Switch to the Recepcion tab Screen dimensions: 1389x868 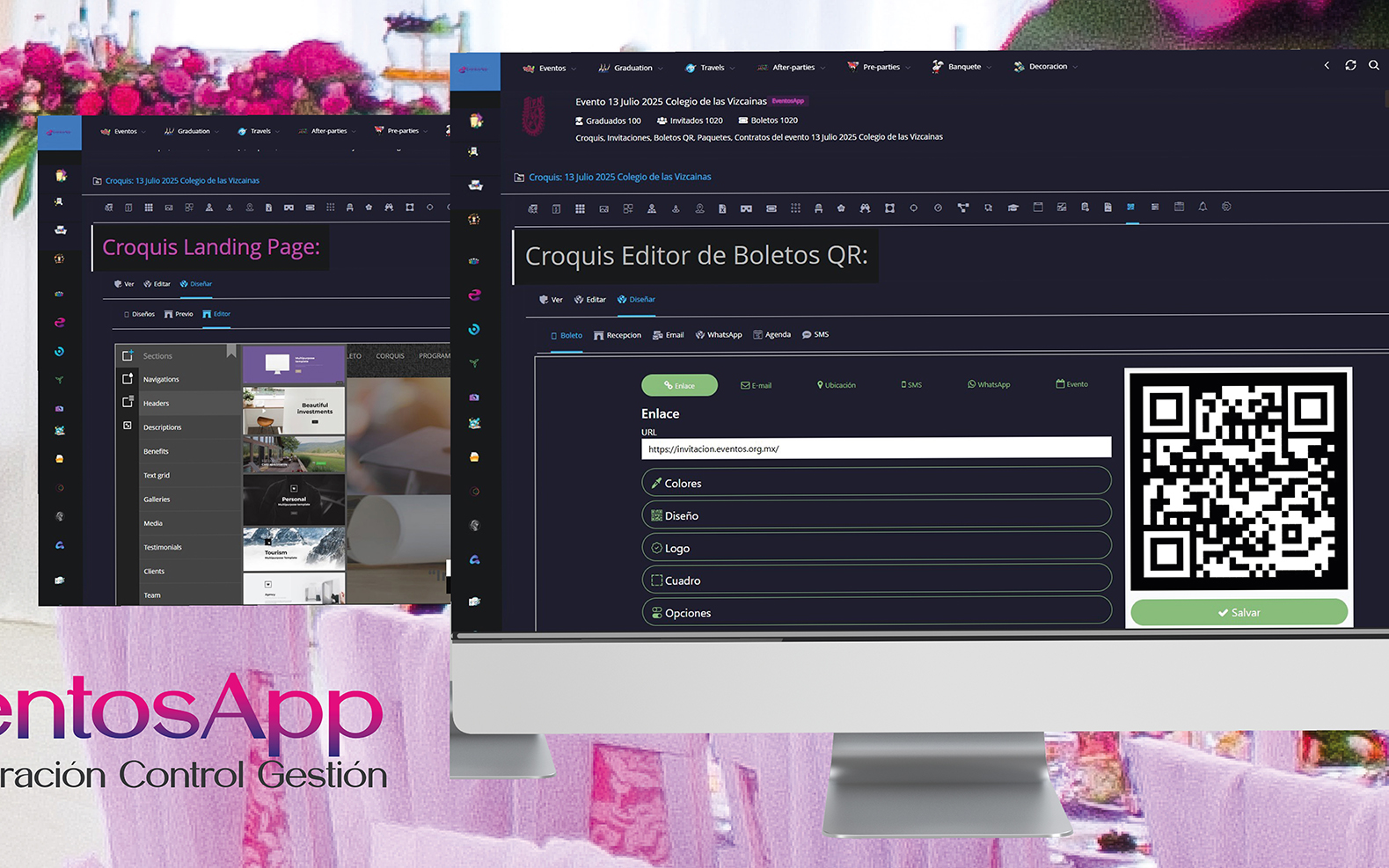tap(618, 335)
